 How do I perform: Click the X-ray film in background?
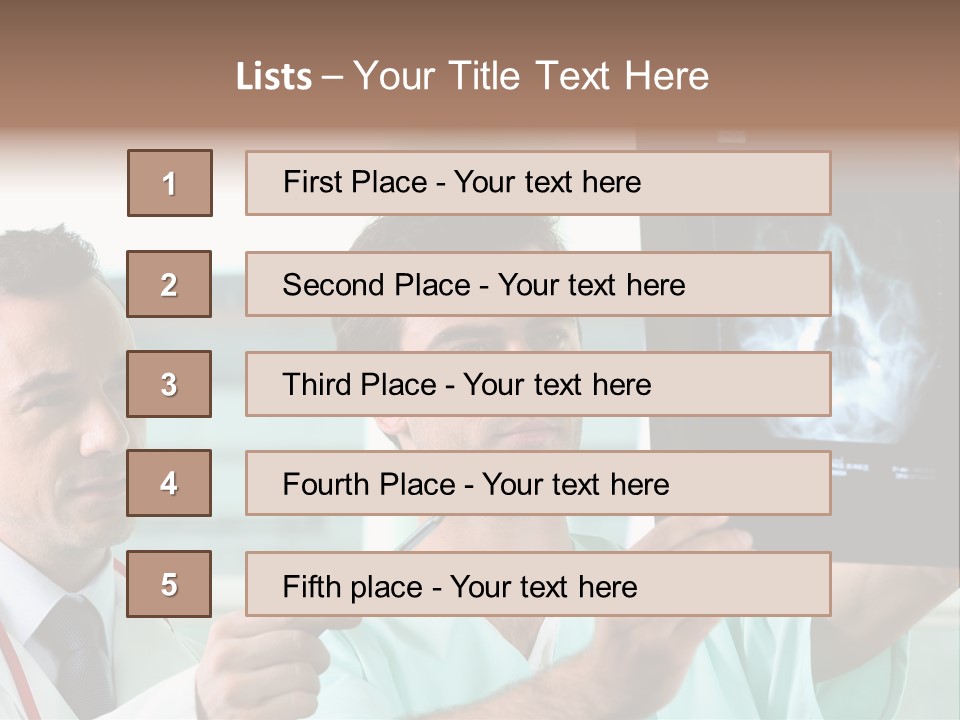pos(880,330)
